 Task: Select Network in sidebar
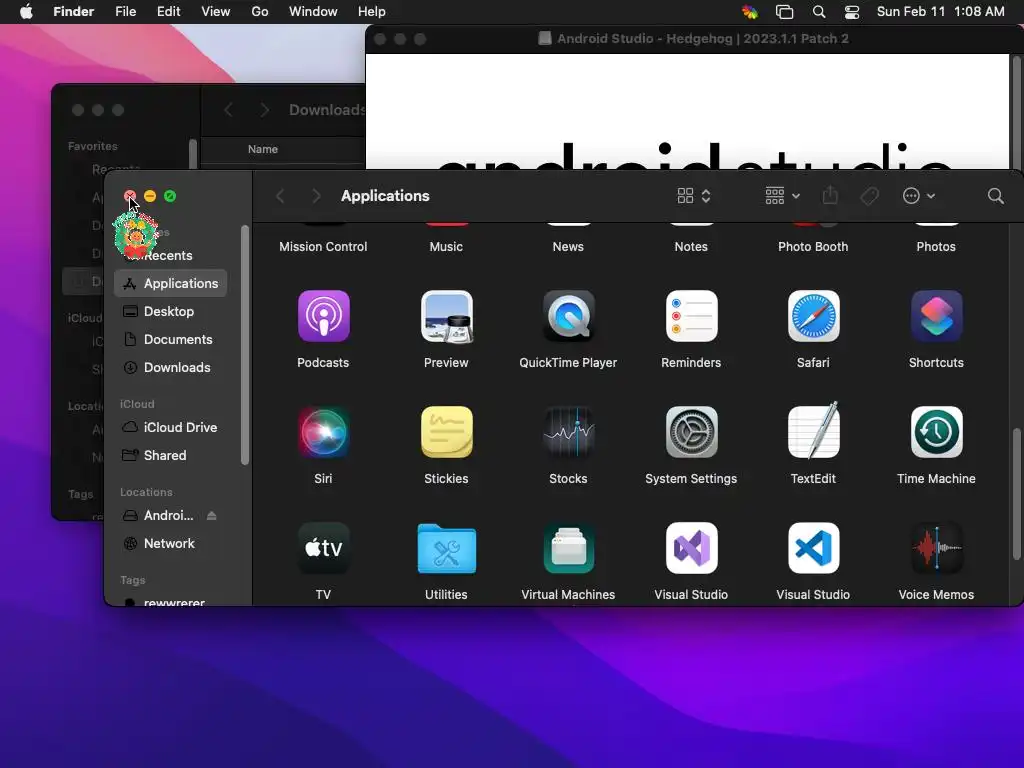(170, 543)
